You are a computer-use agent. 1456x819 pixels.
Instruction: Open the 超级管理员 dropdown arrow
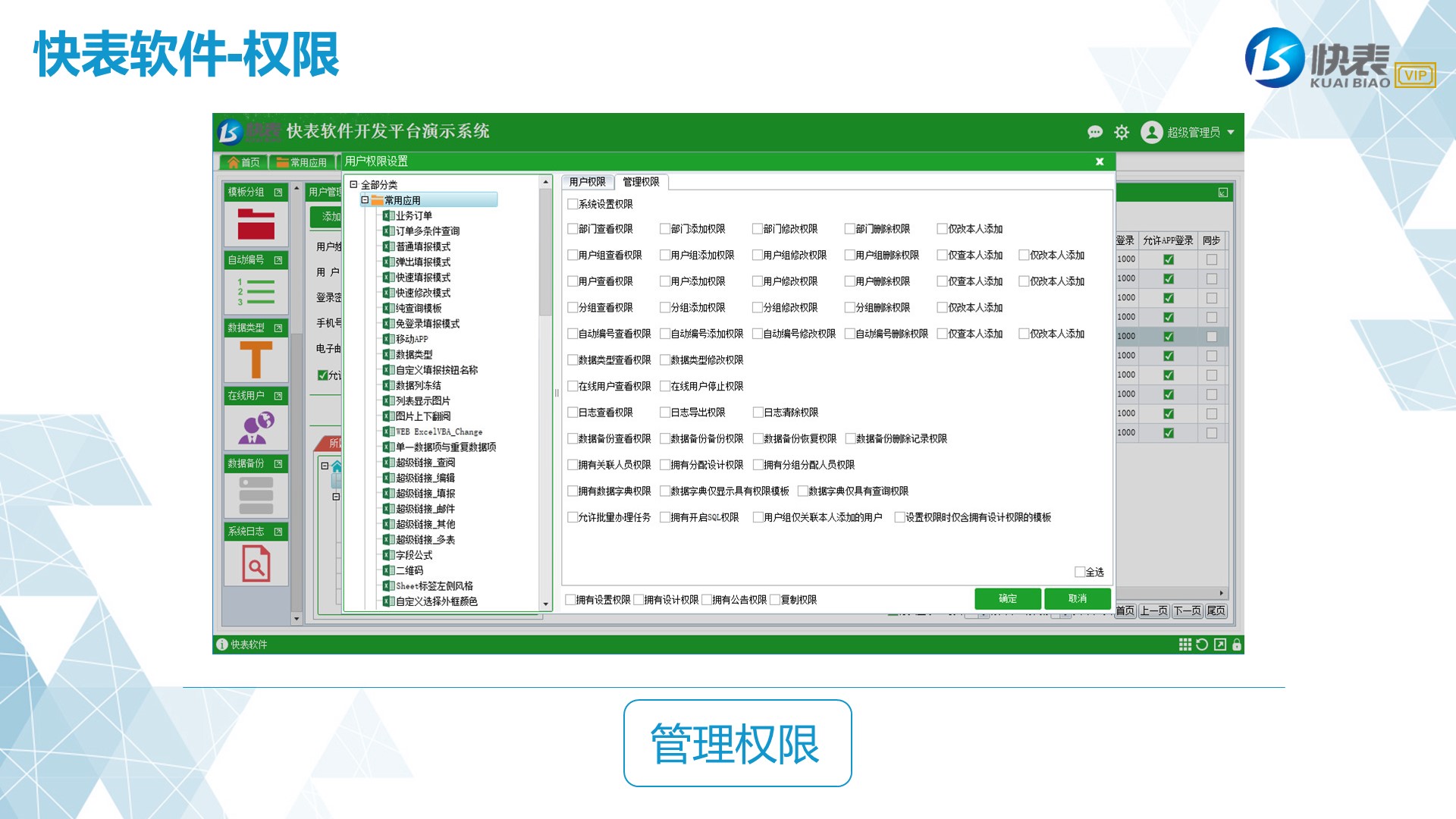(x=1231, y=133)
